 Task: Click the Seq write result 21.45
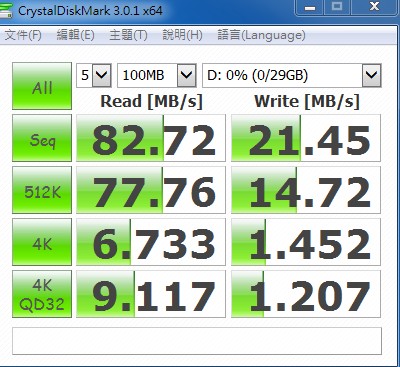(306, 138)
